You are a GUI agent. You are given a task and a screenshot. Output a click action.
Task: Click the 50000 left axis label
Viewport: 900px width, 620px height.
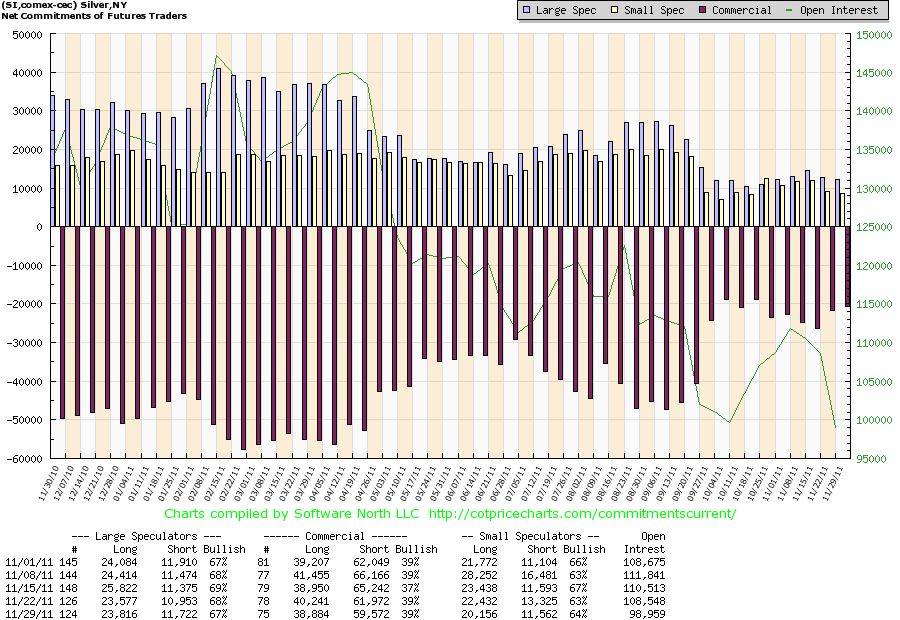[x=28, y=35]
